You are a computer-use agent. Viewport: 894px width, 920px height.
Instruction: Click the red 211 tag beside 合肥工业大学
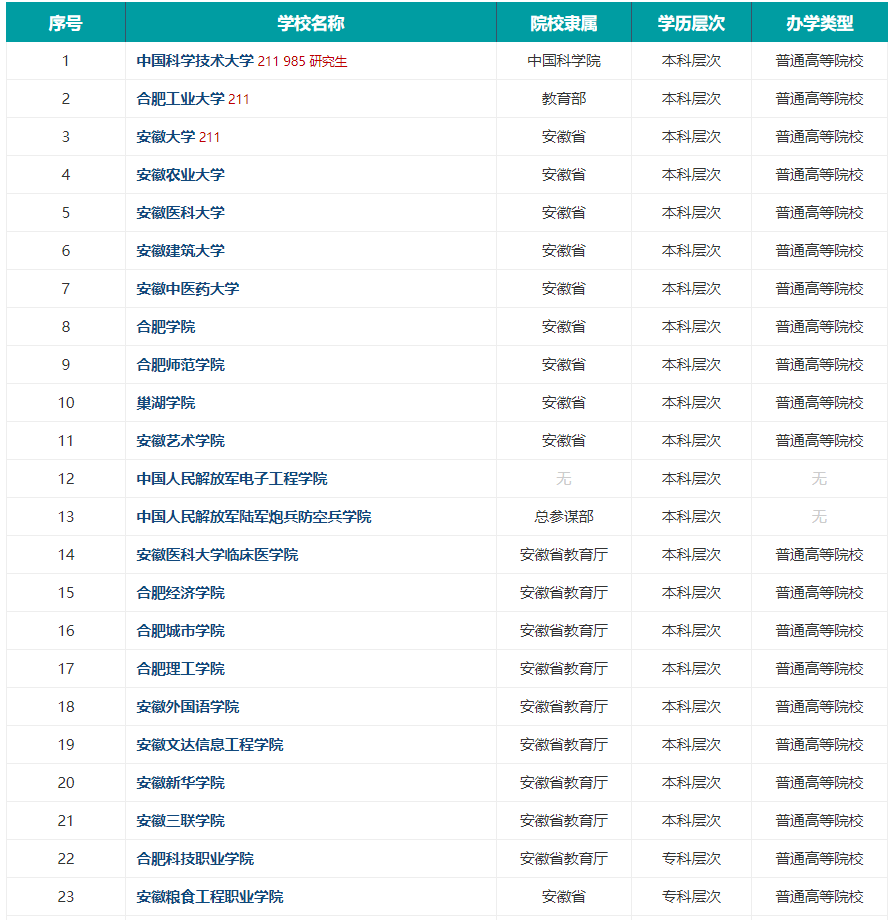(239, 100)
